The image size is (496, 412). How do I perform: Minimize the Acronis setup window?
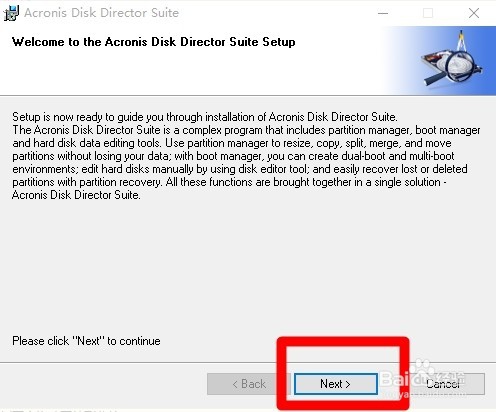tap(383, 13)
